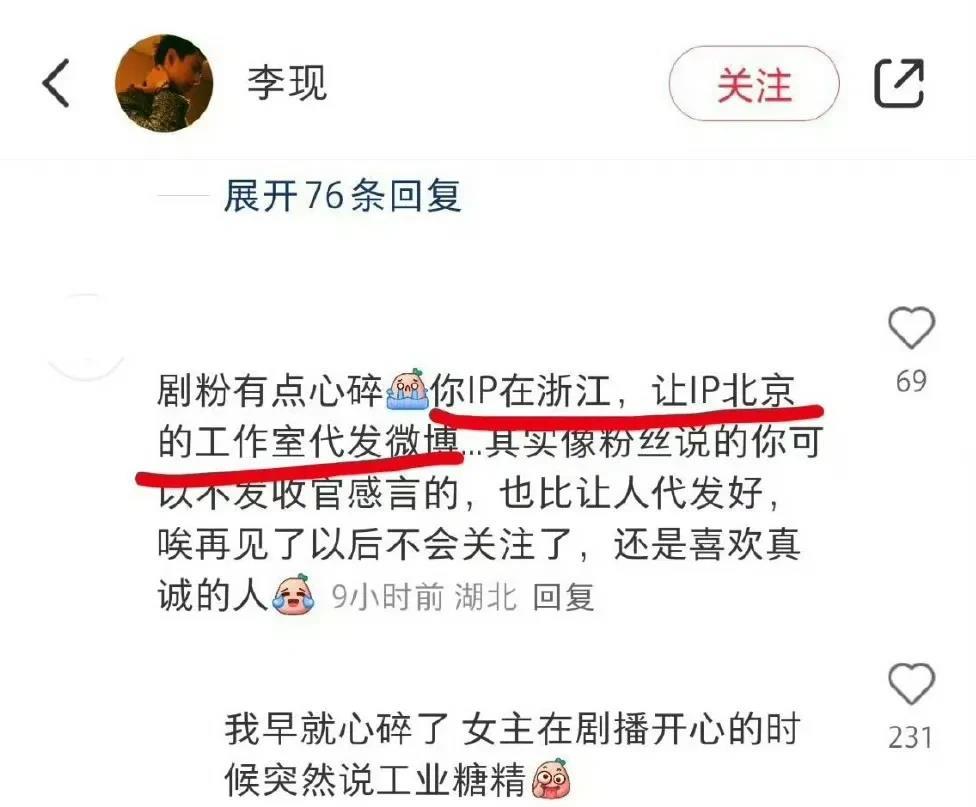Reply to the comment via 回复
Screen dimensions: 976x807
tap(563, 597)
